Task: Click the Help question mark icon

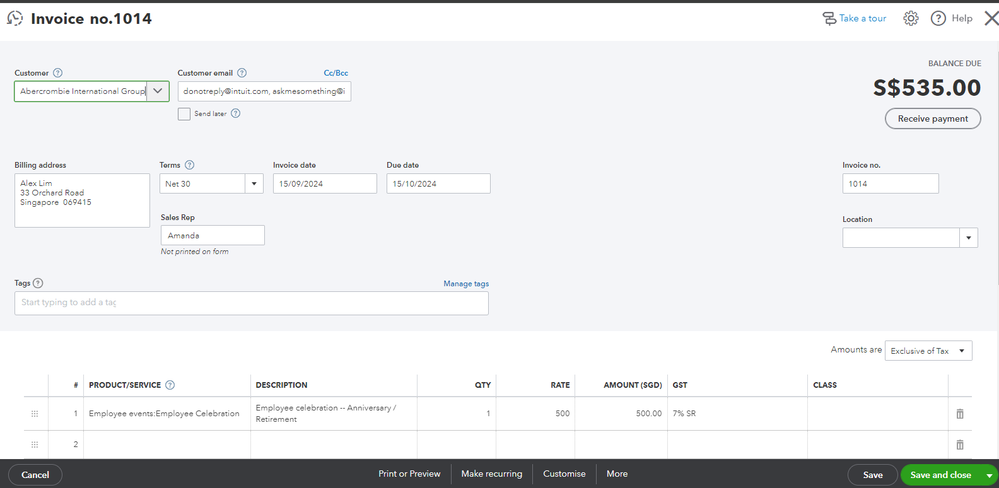Action: point(938,18)
